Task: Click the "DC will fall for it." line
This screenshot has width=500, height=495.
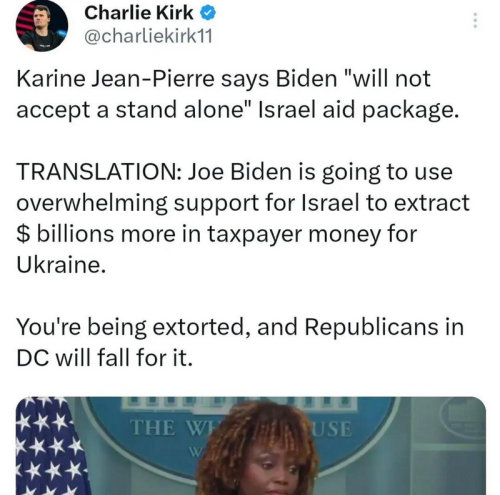Action: pos(105,358)
